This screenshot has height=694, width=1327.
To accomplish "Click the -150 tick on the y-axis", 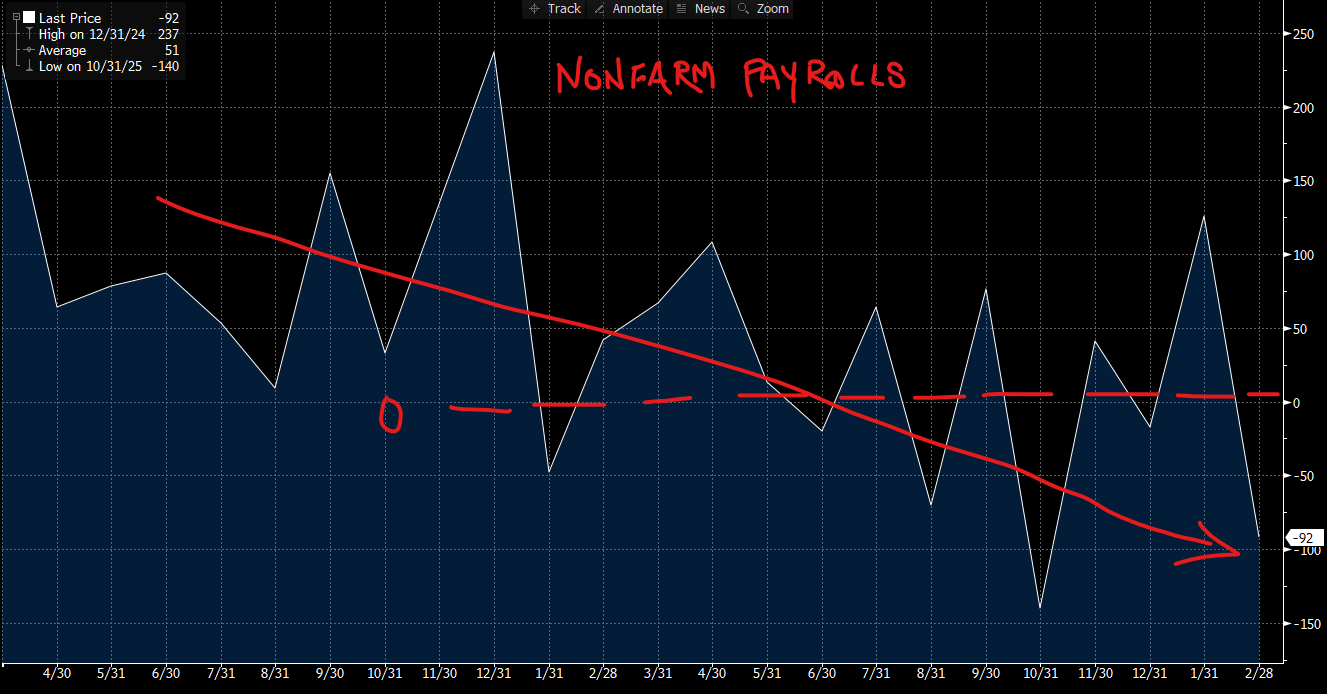I will (1303, 624).
